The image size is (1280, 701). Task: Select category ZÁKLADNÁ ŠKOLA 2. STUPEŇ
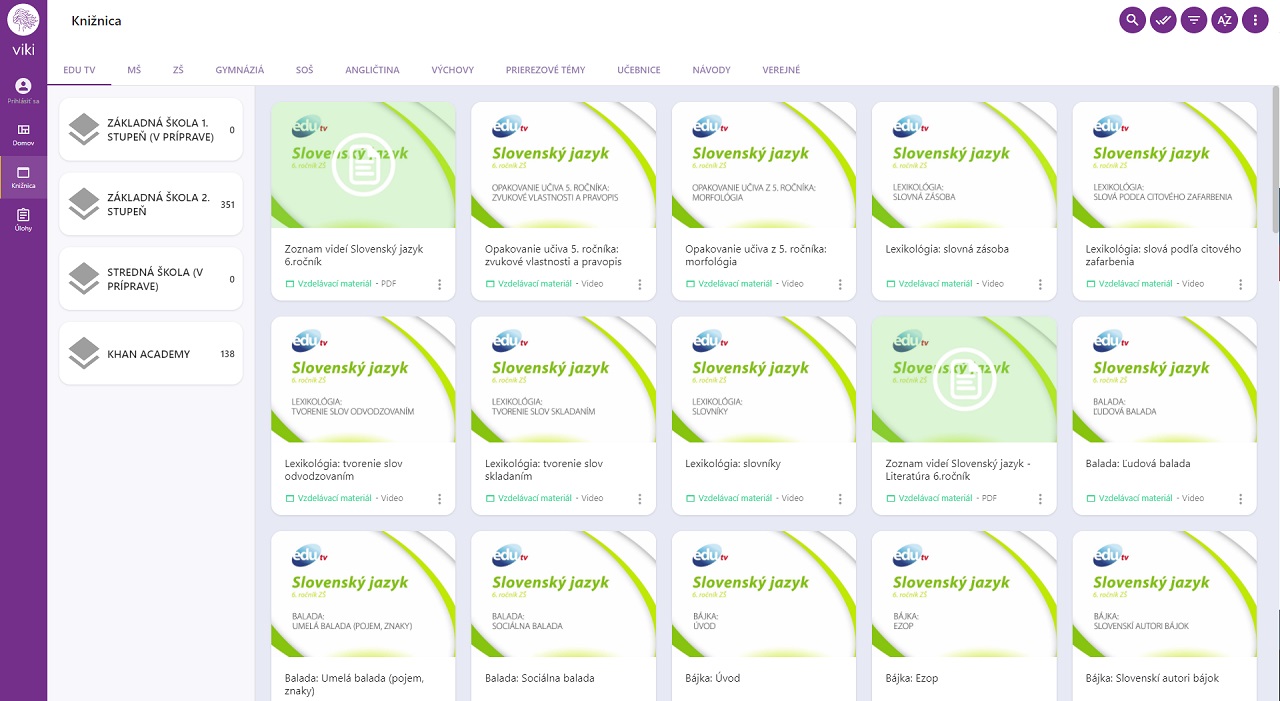coord(151,205)
